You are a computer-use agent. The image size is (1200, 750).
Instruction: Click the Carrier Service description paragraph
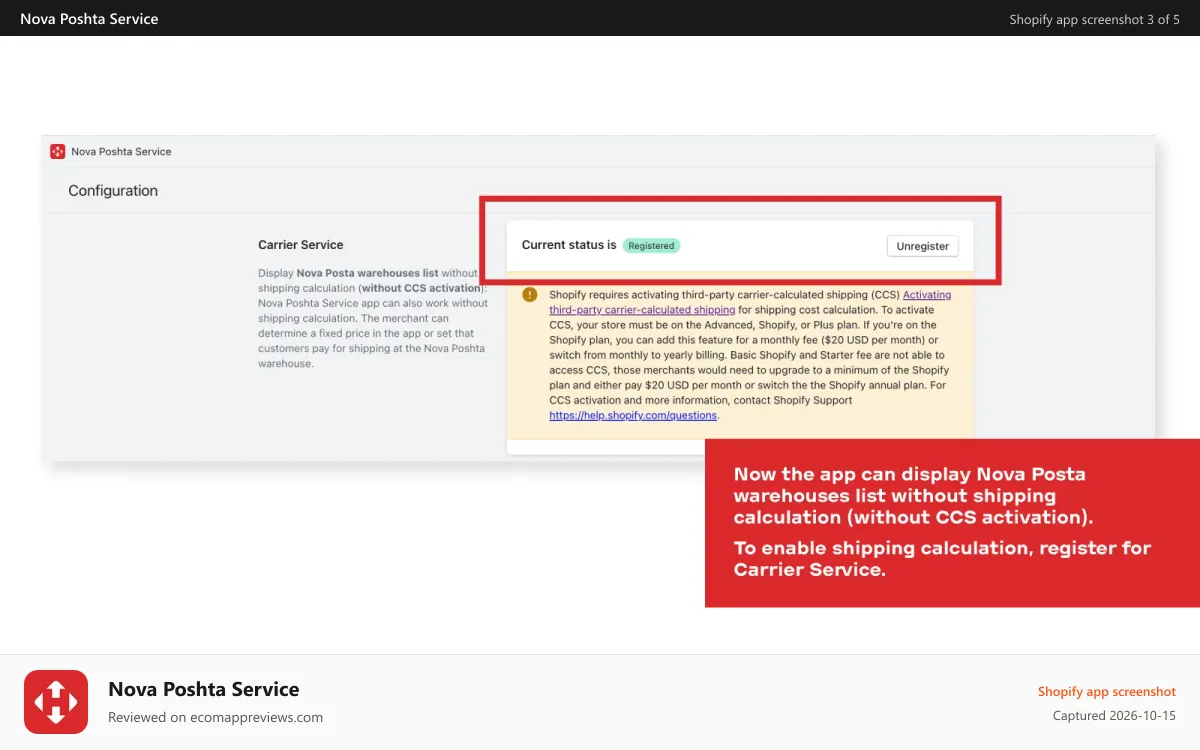[x=373, y=319]
